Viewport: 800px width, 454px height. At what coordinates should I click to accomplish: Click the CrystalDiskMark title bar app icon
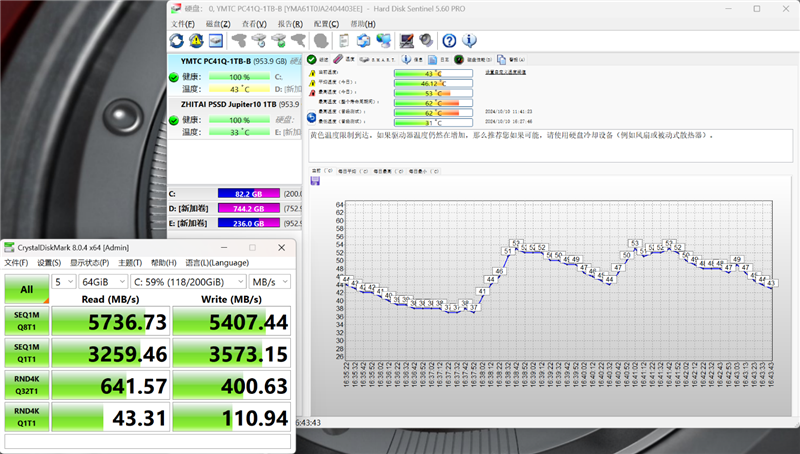coord(9,247)
